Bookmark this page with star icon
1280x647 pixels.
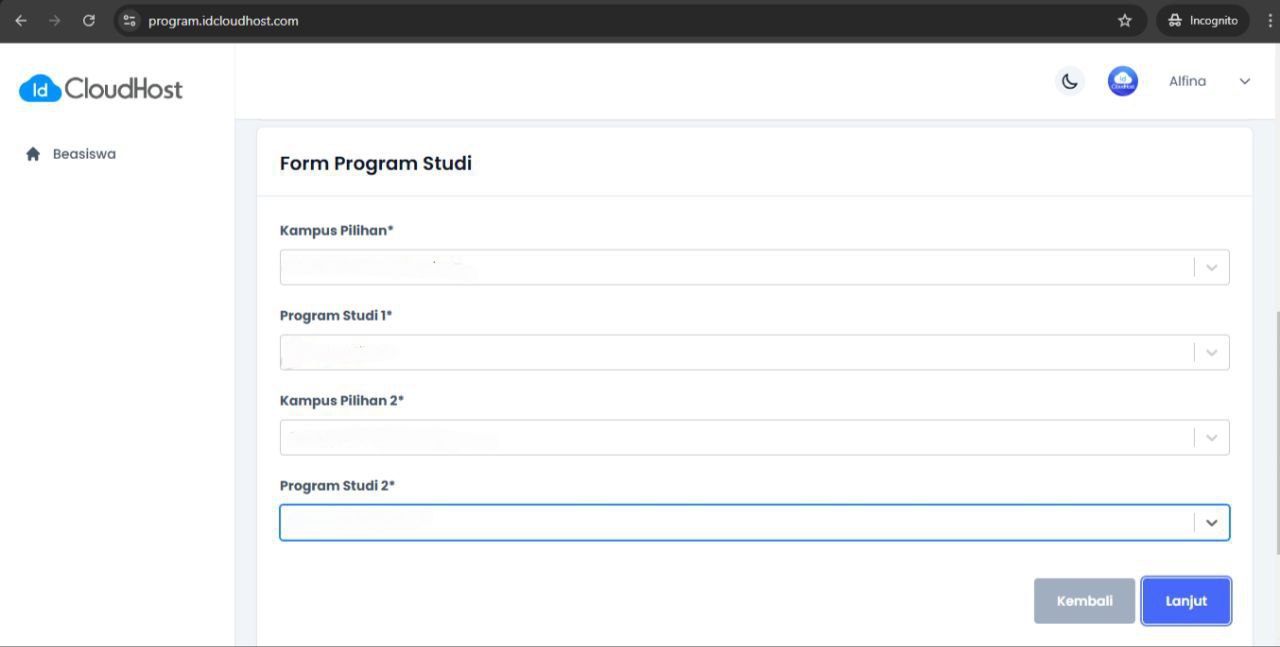(1125, 20)
